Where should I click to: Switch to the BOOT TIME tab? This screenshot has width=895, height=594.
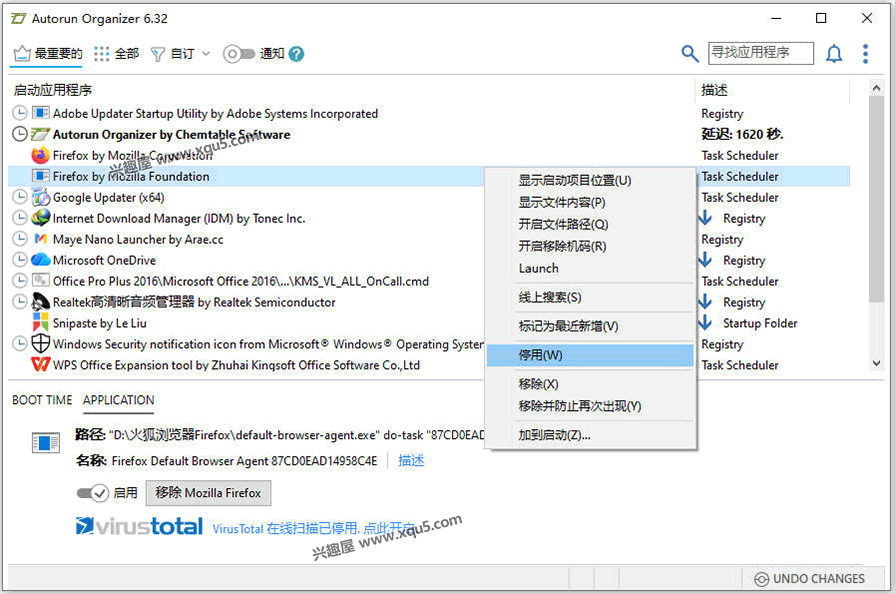pyautogui.click(x=42, y=400)
